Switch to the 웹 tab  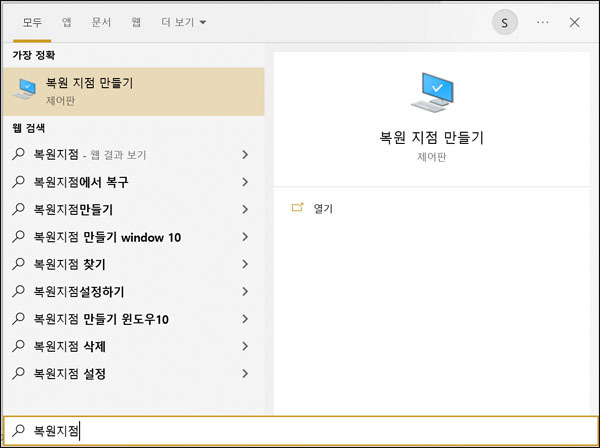click(x=136, y=22)
